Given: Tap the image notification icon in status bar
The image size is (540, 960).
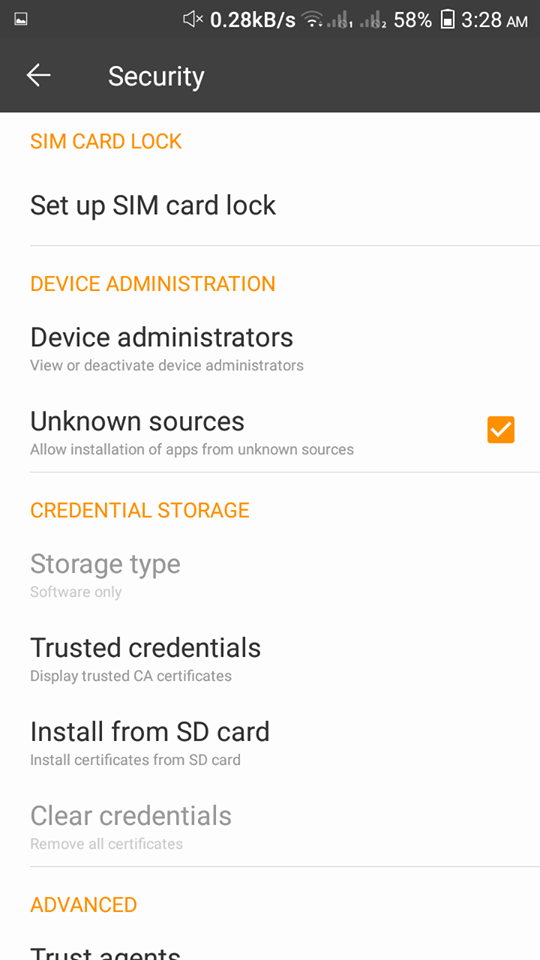Looking at the screenshot, I should click(20, 20).
